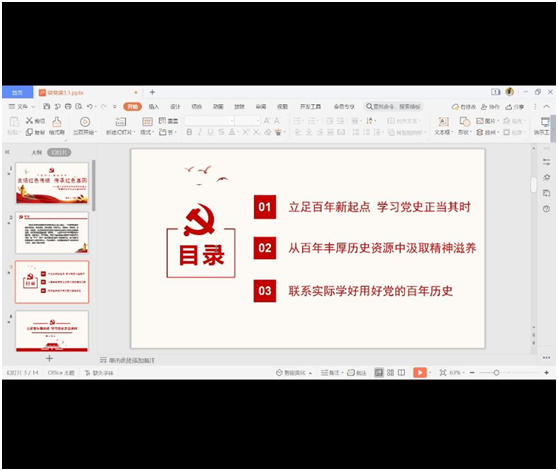The image size is (558, 471).
Task: Switch to slide sorter grid view
Action: [390, 372]
